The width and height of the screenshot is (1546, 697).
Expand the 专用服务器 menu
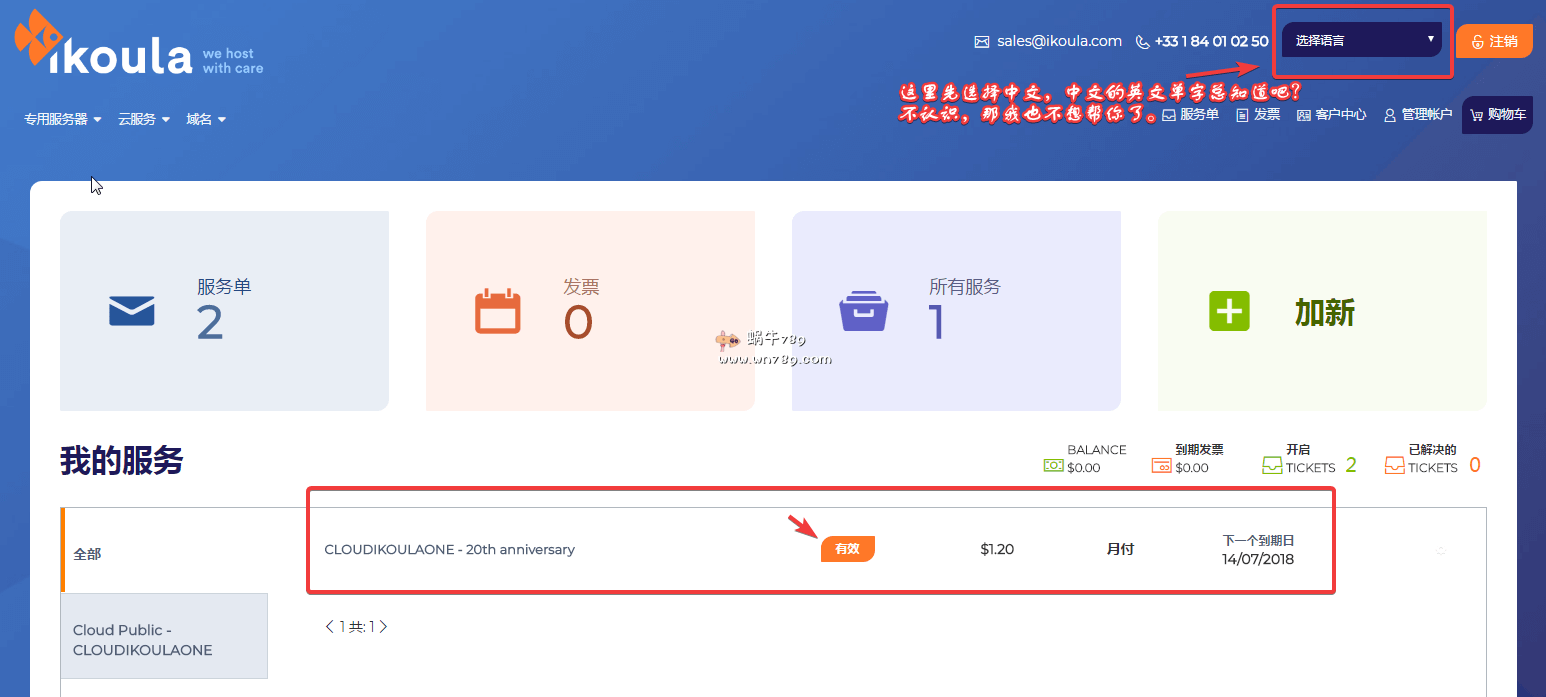pos(63,119)
